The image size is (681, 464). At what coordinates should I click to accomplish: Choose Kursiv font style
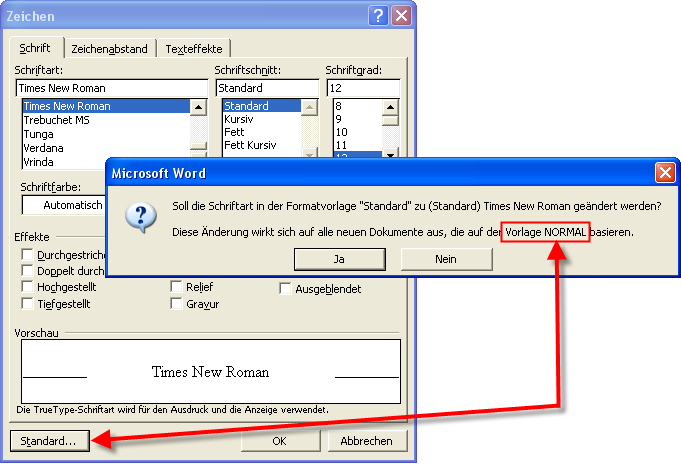[x=262, y=119]
